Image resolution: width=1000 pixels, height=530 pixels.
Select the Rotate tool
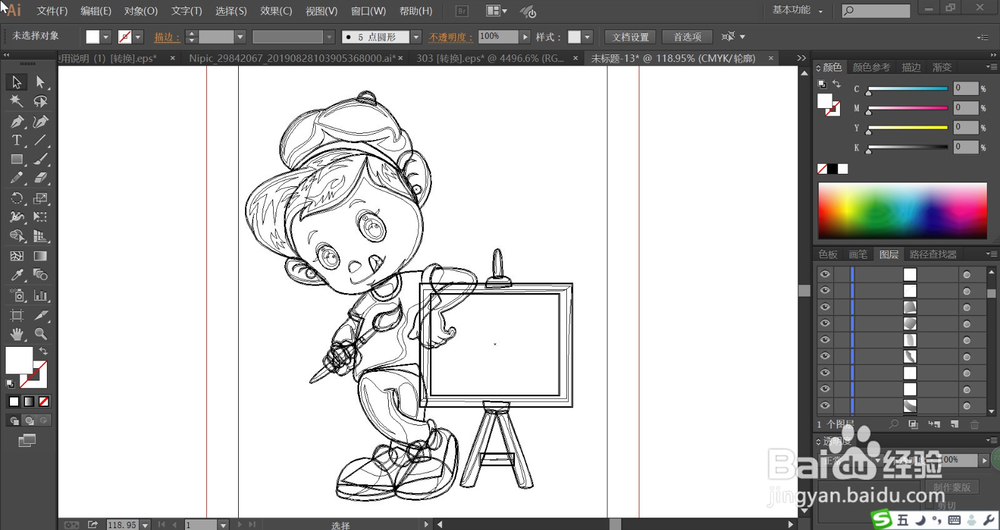[17, 198]
